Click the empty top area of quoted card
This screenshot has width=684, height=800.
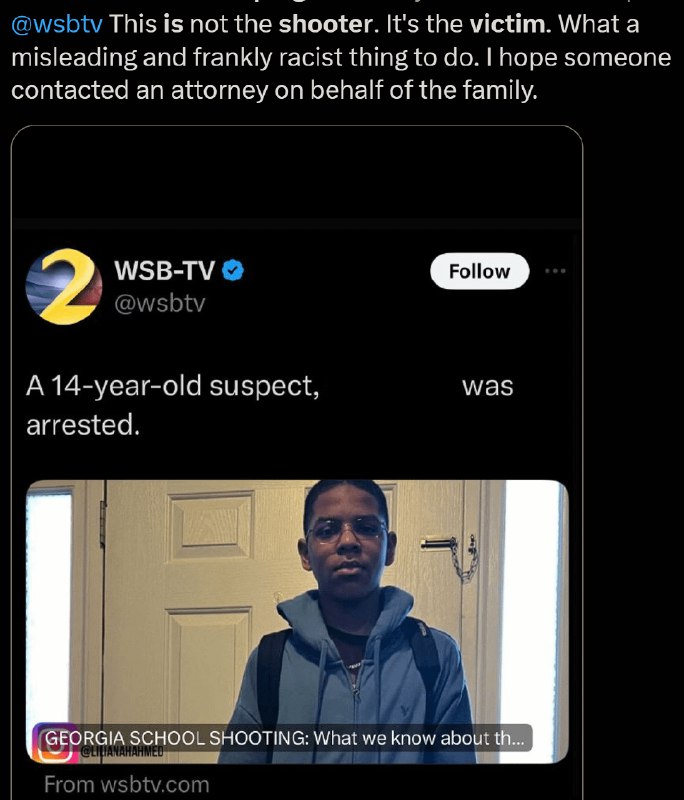point(297,173)
